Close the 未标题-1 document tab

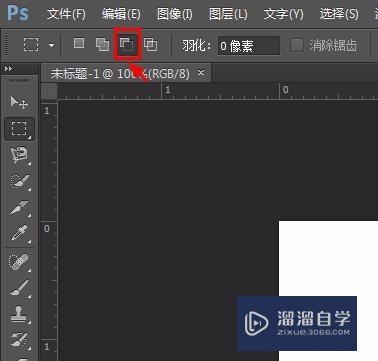tap(201, 72)
